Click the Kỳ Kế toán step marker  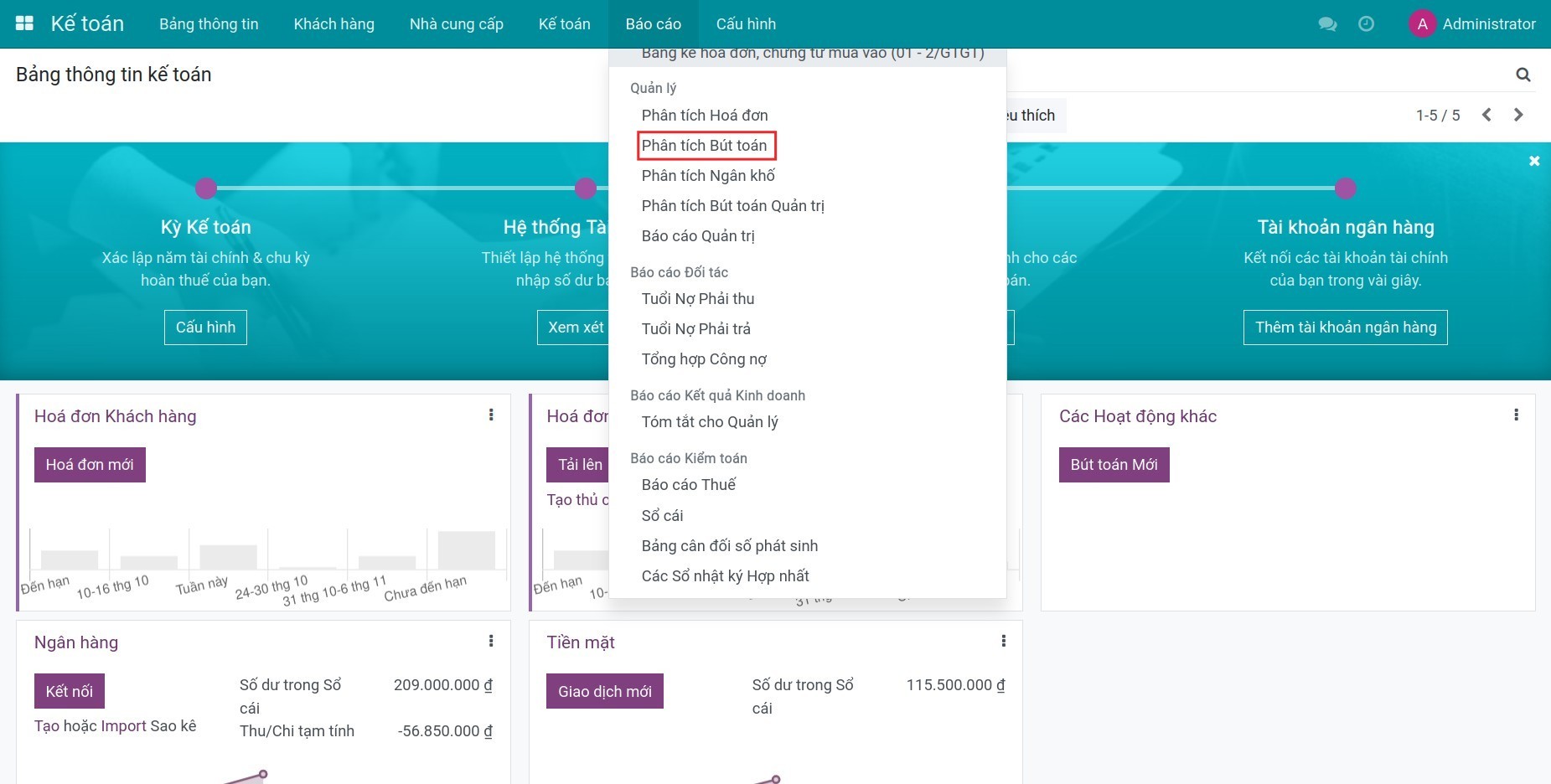click(206, 188)
